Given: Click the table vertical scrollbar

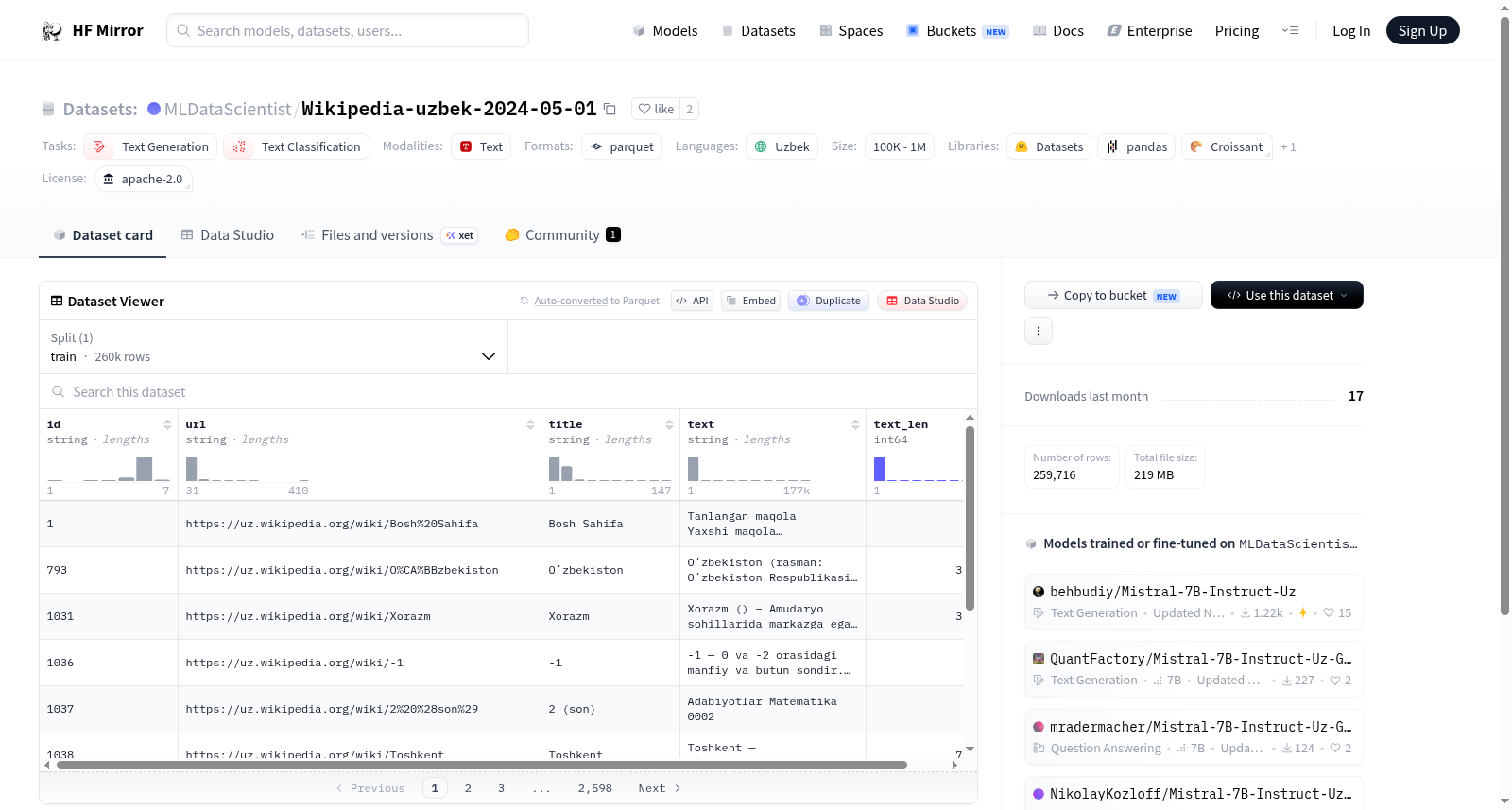Looking at the screenshot, I should coord(970,518).
